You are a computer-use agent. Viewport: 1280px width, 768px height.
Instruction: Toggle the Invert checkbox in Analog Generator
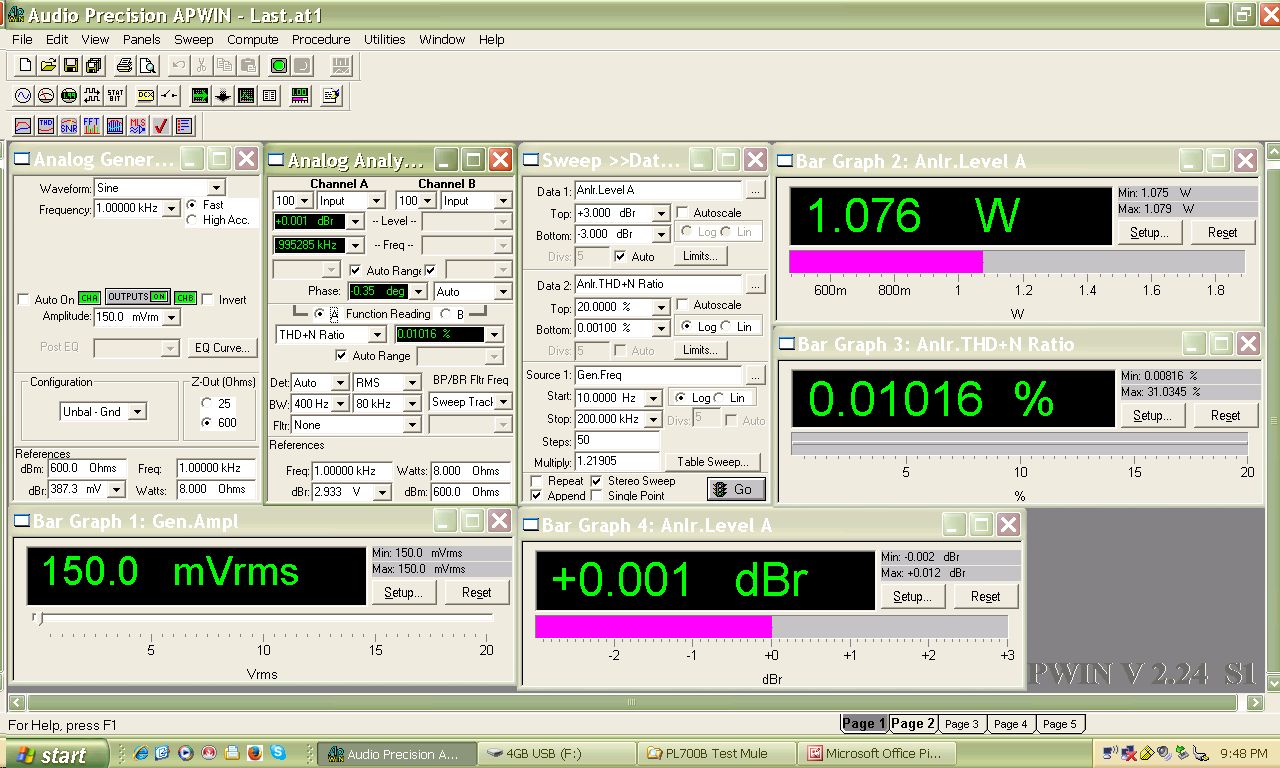click(208, 299)
